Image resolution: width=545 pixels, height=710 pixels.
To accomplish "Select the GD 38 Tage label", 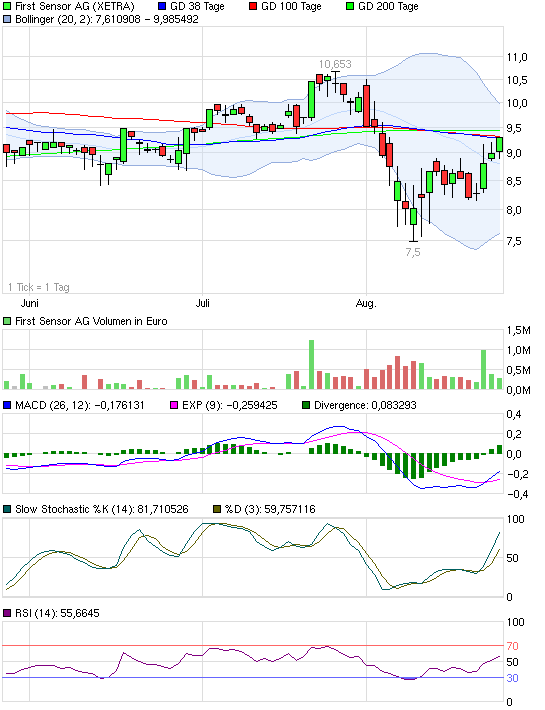I will 197,6.
